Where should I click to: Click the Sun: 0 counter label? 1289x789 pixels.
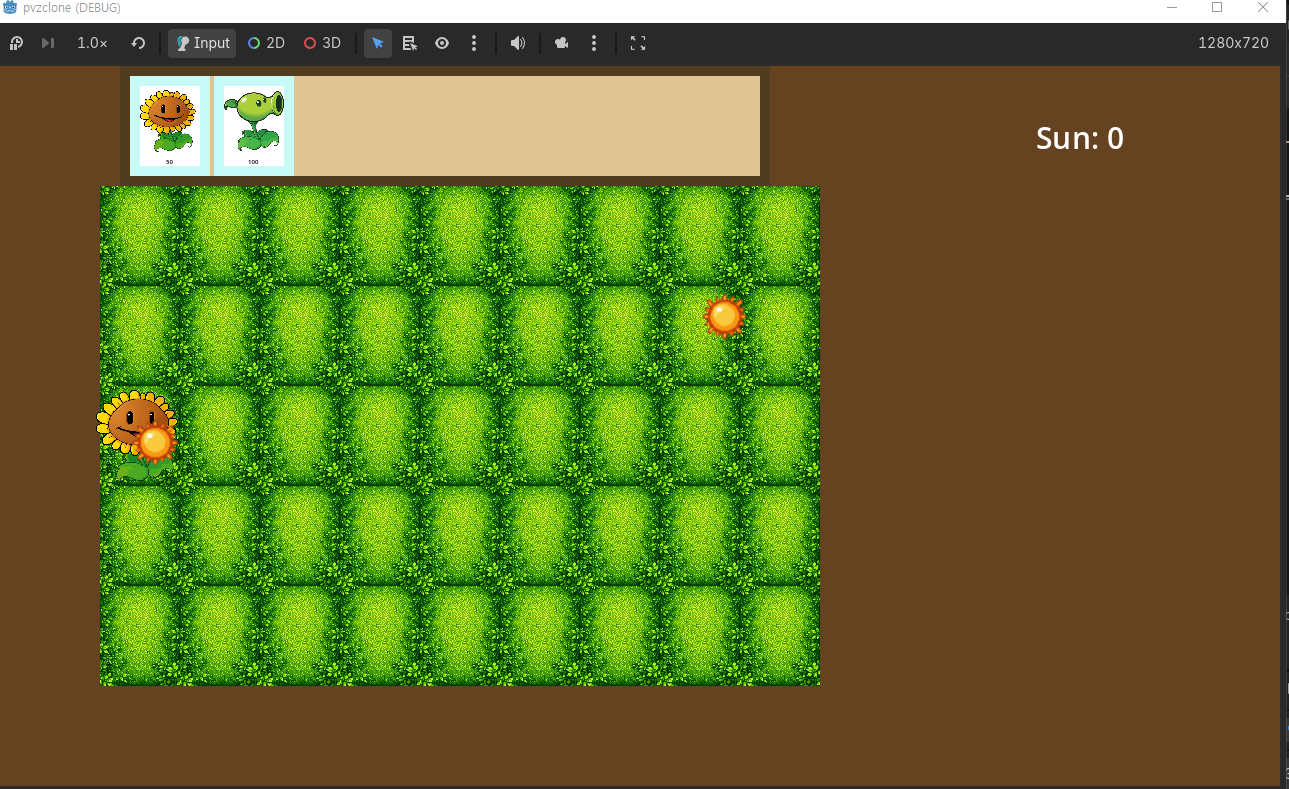point(1080,138)
